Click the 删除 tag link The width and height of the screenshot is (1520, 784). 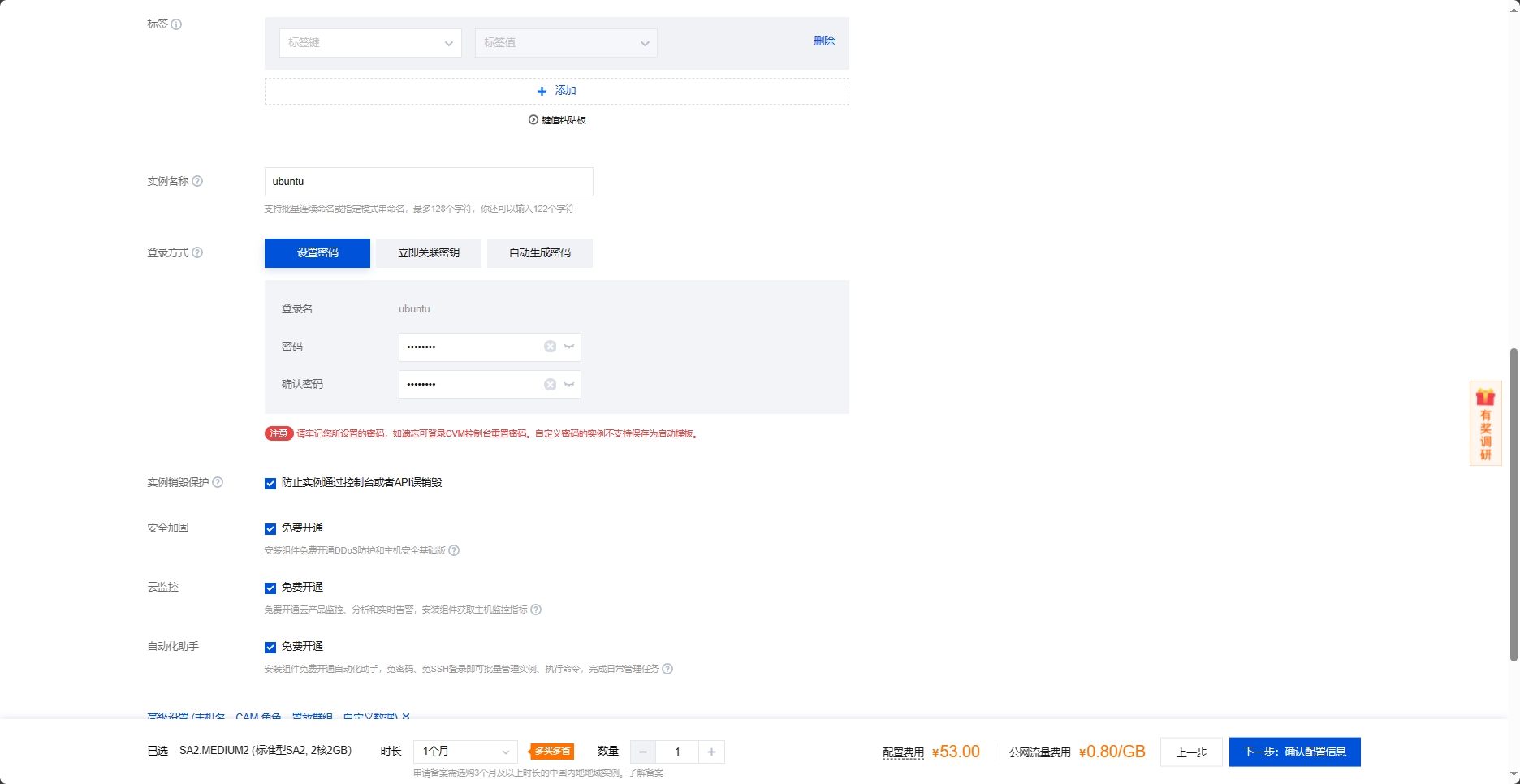pos(824,41)
